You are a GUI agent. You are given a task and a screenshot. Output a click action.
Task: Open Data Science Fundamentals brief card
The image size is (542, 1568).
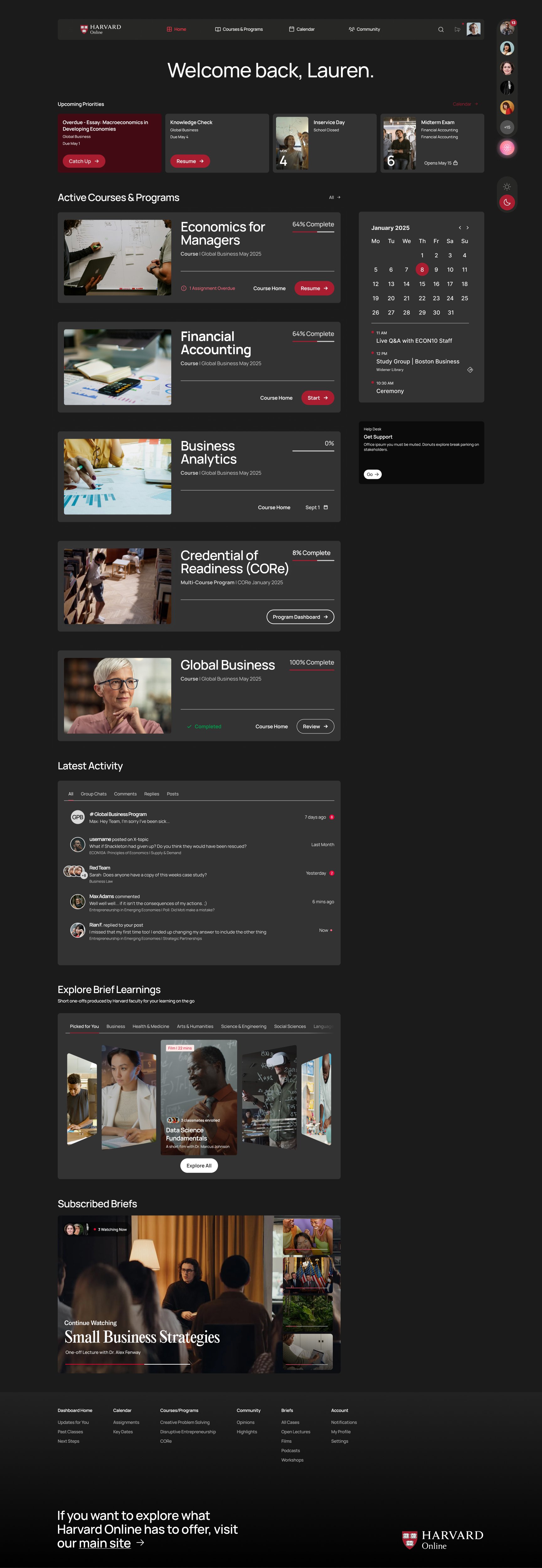tap(199, 1098)
